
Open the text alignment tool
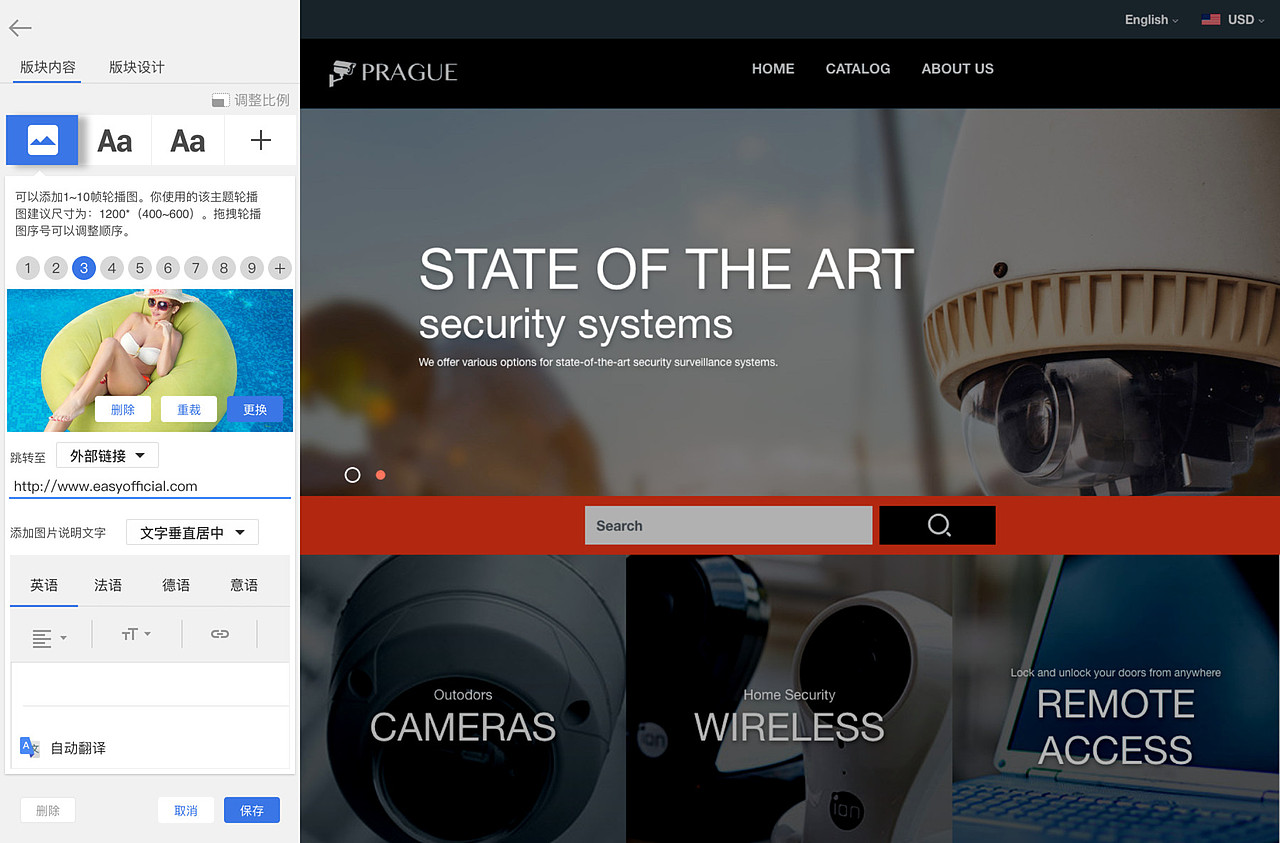[x=49, y=636]
